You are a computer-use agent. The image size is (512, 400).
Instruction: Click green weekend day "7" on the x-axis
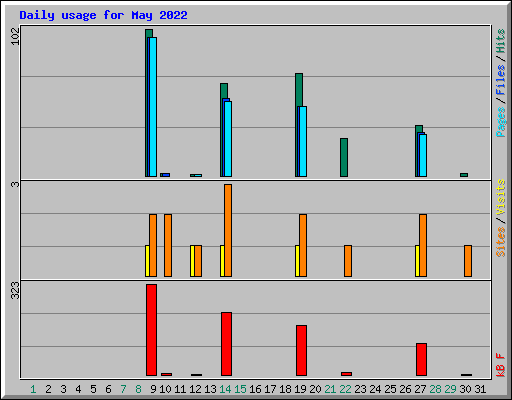pyautogui.click(x=123, y=389)
